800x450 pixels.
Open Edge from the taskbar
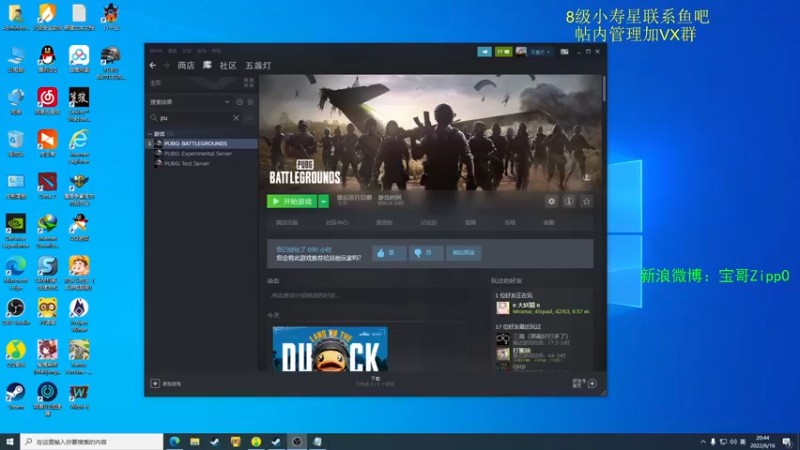pos(174,441)
